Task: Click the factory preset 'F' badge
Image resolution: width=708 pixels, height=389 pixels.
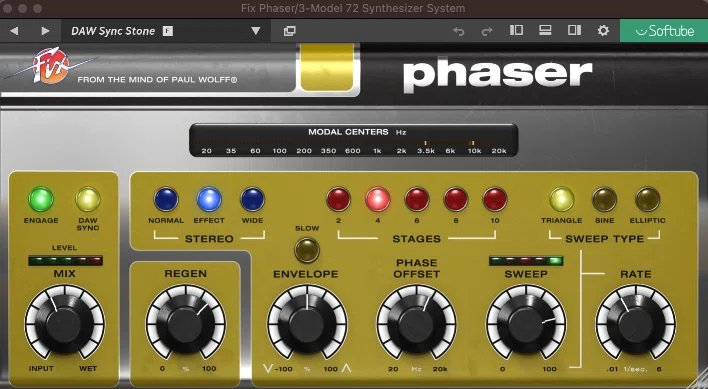Action: 168,31
